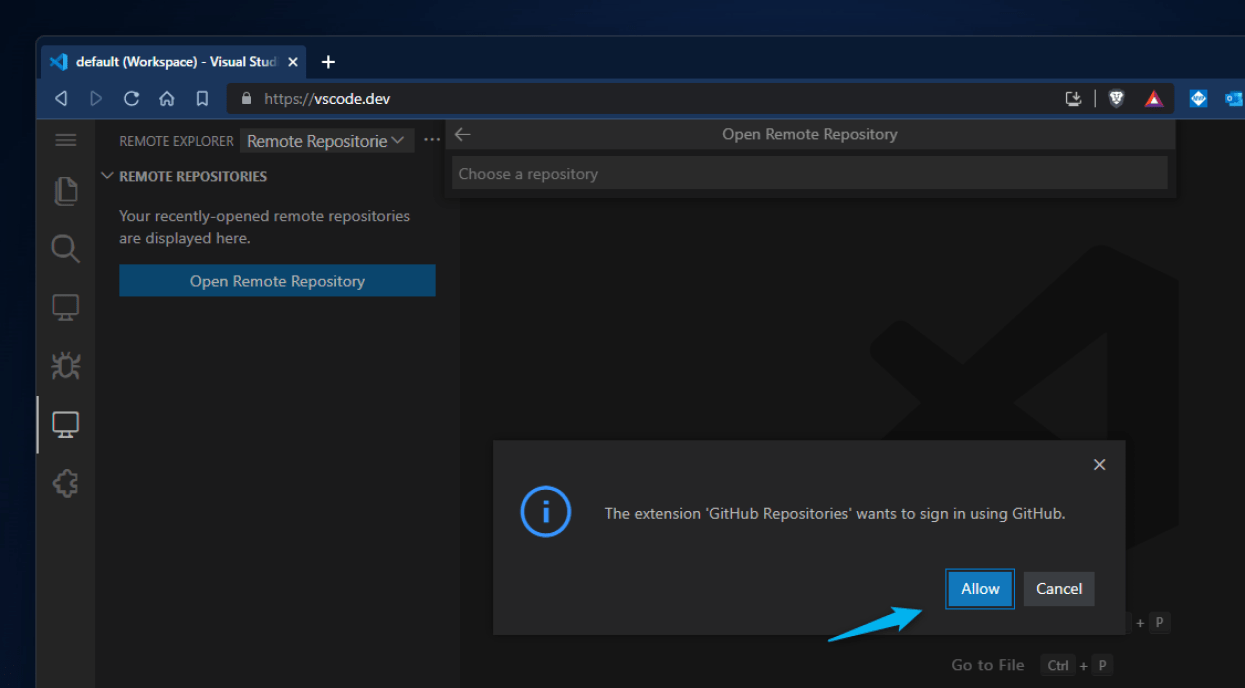Open the Extensions view
The height and width of the screenshot is (688, 1245).
click(x=65, y=484)
